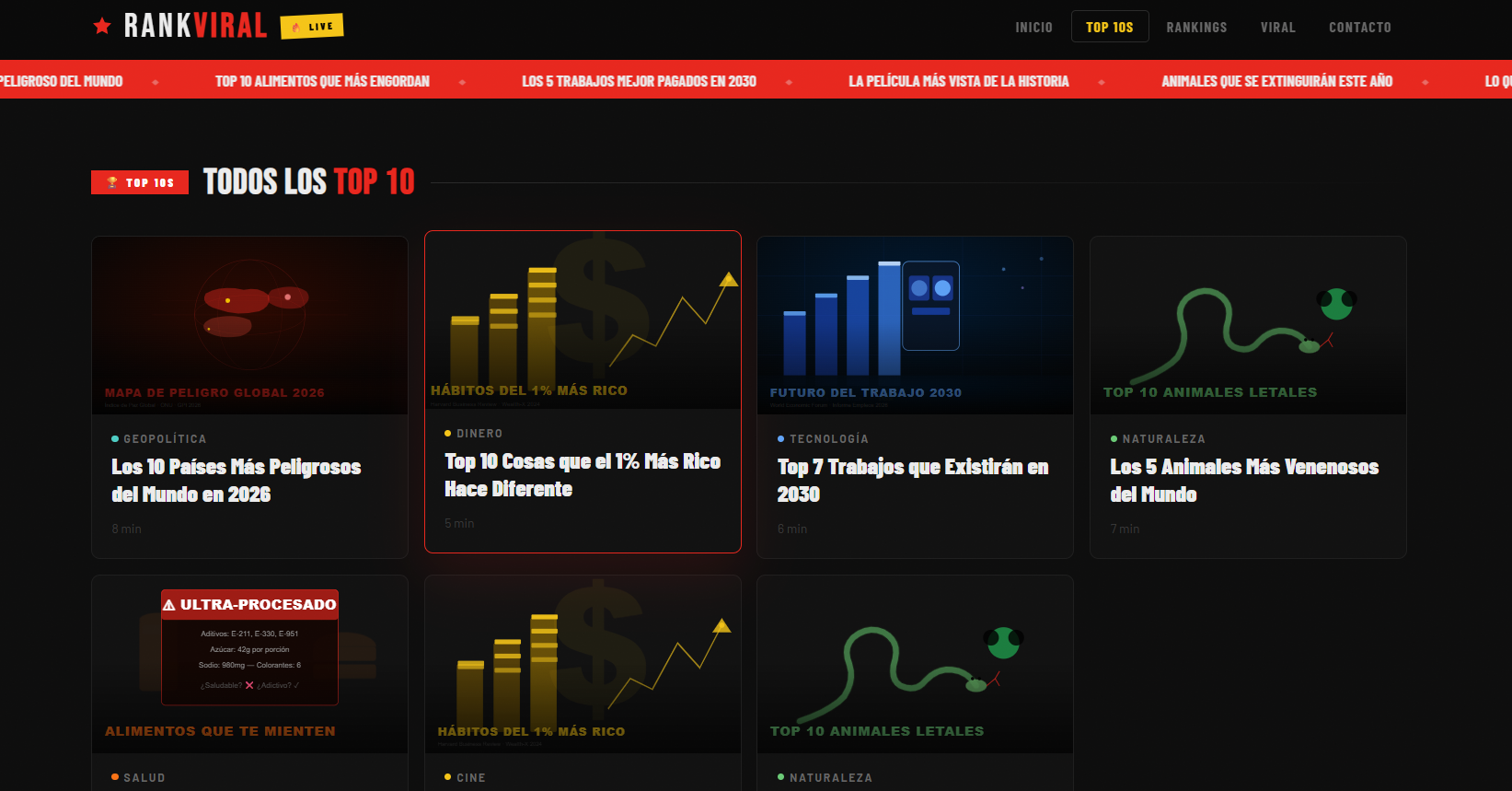
Task: Open the dollar chart thumbnail above the DINERO label
Action: (x=583, y=320)
